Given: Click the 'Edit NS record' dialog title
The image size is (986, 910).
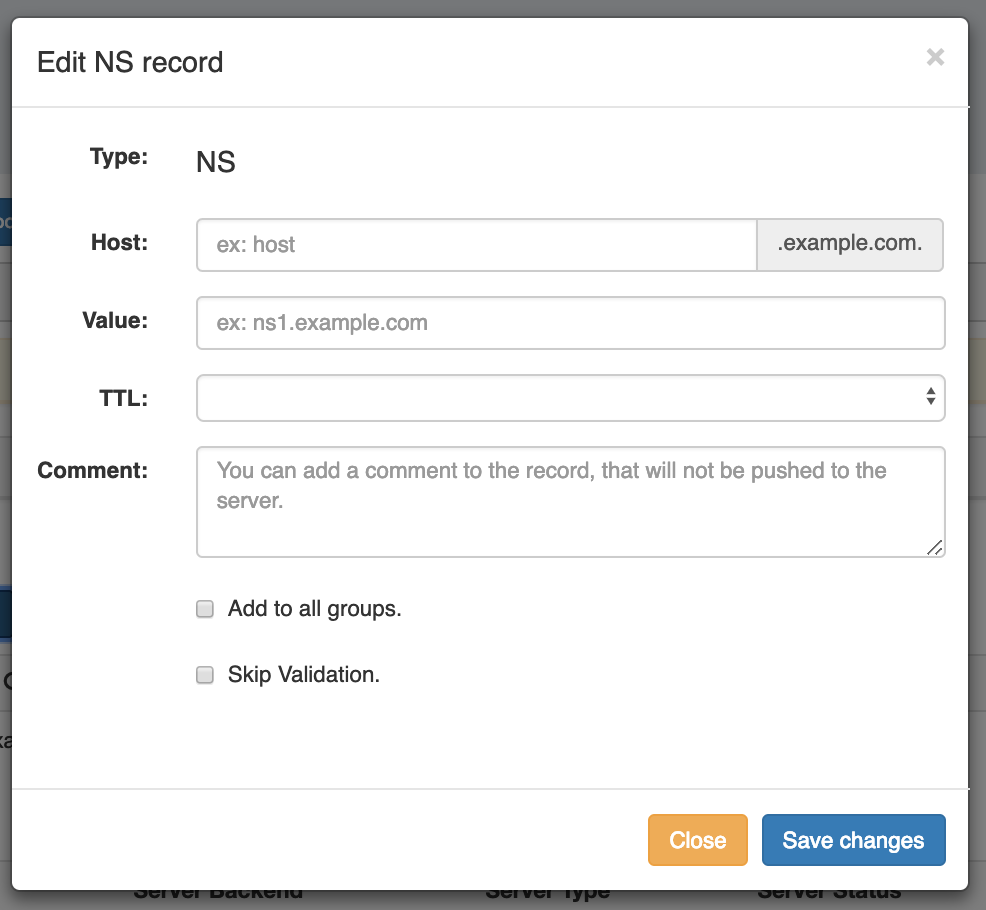Looking at the screenshot, I should (x=130, y=62).
